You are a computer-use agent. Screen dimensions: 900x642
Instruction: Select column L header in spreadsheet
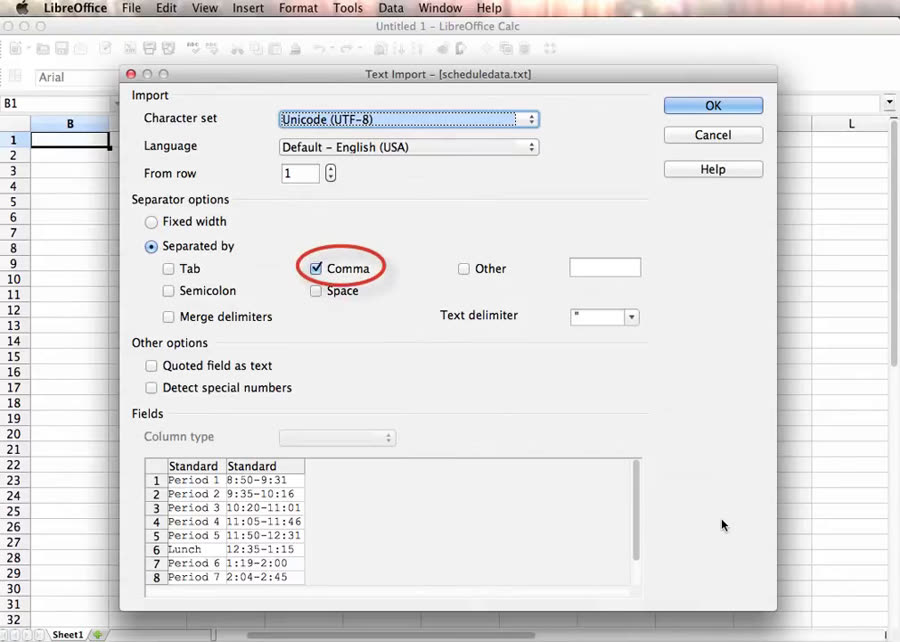point(851,124)
